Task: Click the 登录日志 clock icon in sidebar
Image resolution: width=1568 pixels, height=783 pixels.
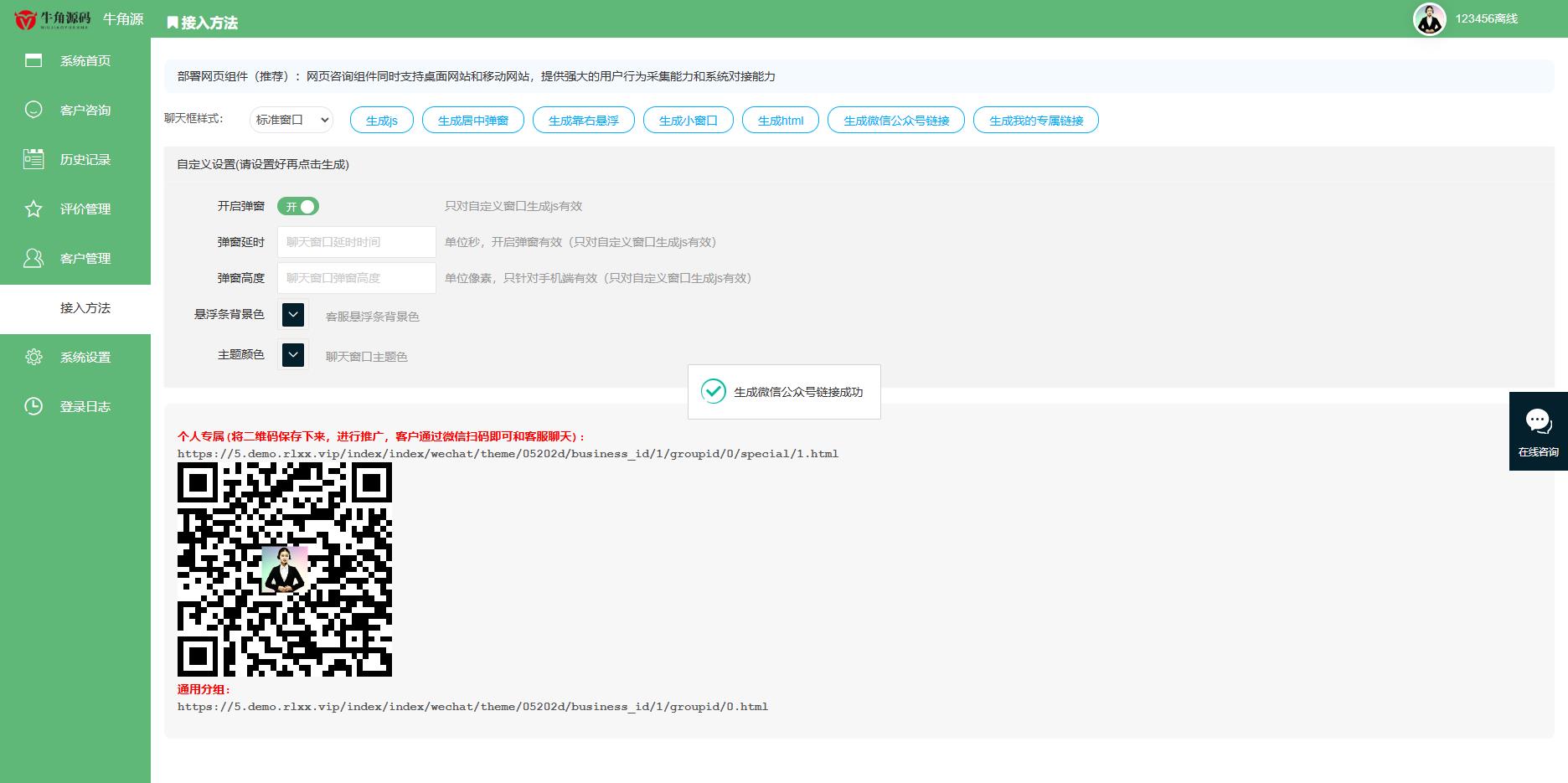Action: [34, 406]
